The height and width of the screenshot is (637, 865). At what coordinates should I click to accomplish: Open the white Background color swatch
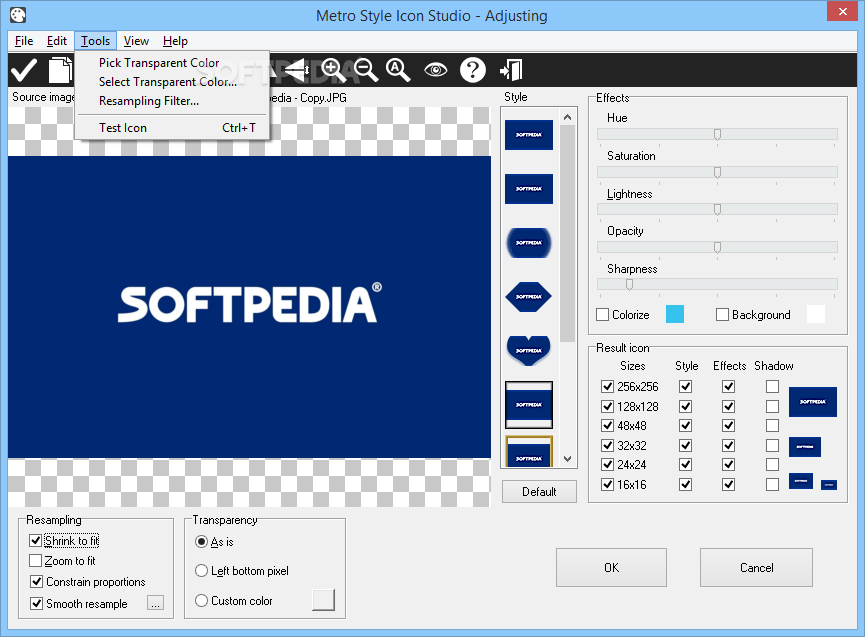pyautogui.click(x=815, y=314)
